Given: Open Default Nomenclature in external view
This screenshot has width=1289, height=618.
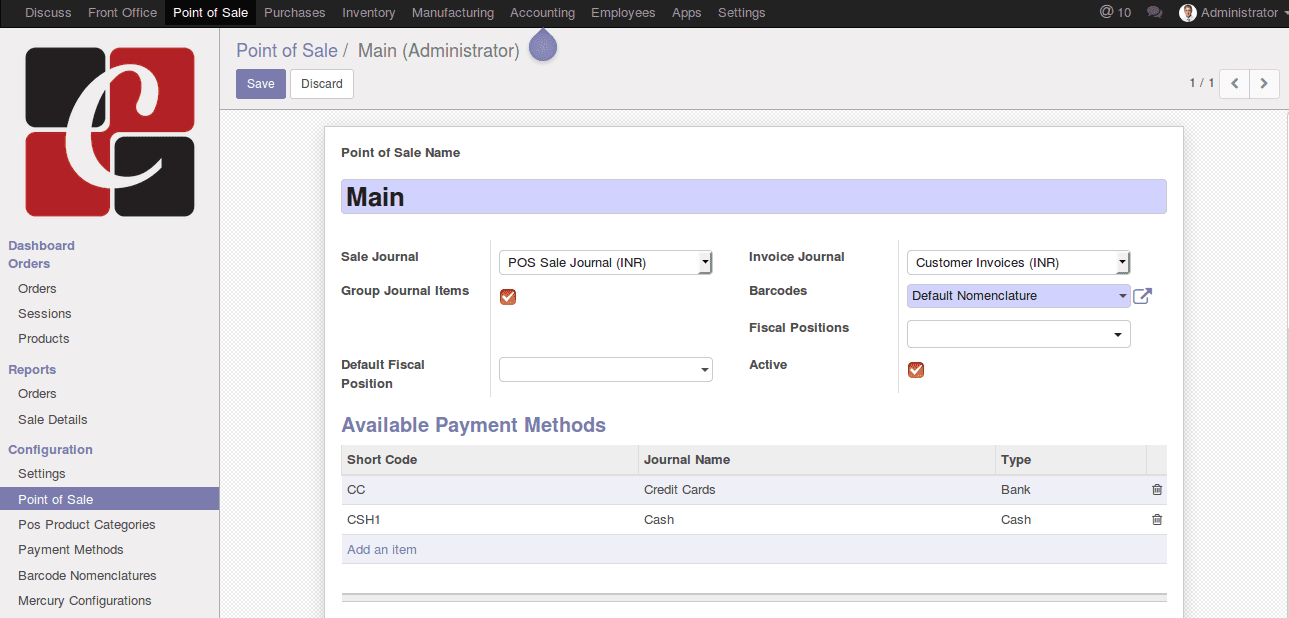Looking at the screenshot, I should [1141, 296].
